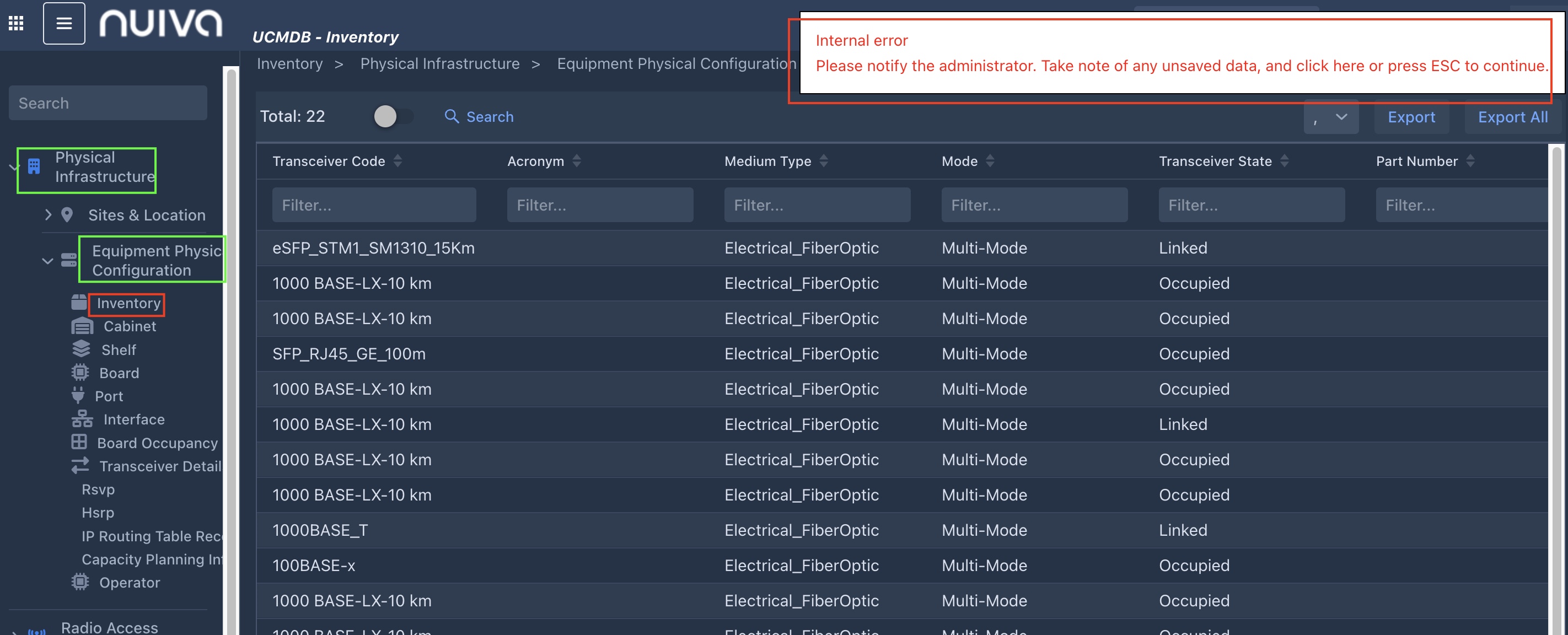Image resolution: width=1568 pixels, height=635 pixels.
Task: Collapse Equipment Physical Configuration node
Action: pyautogui.click(x=47, y=261)
